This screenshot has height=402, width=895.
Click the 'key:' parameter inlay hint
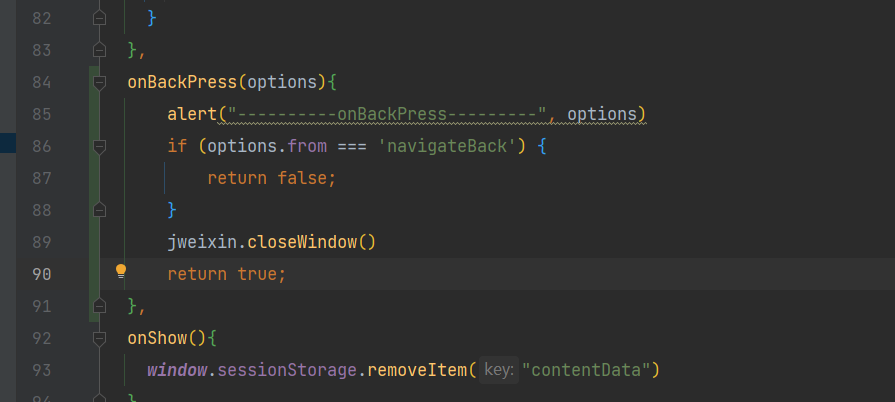(499, 371)
